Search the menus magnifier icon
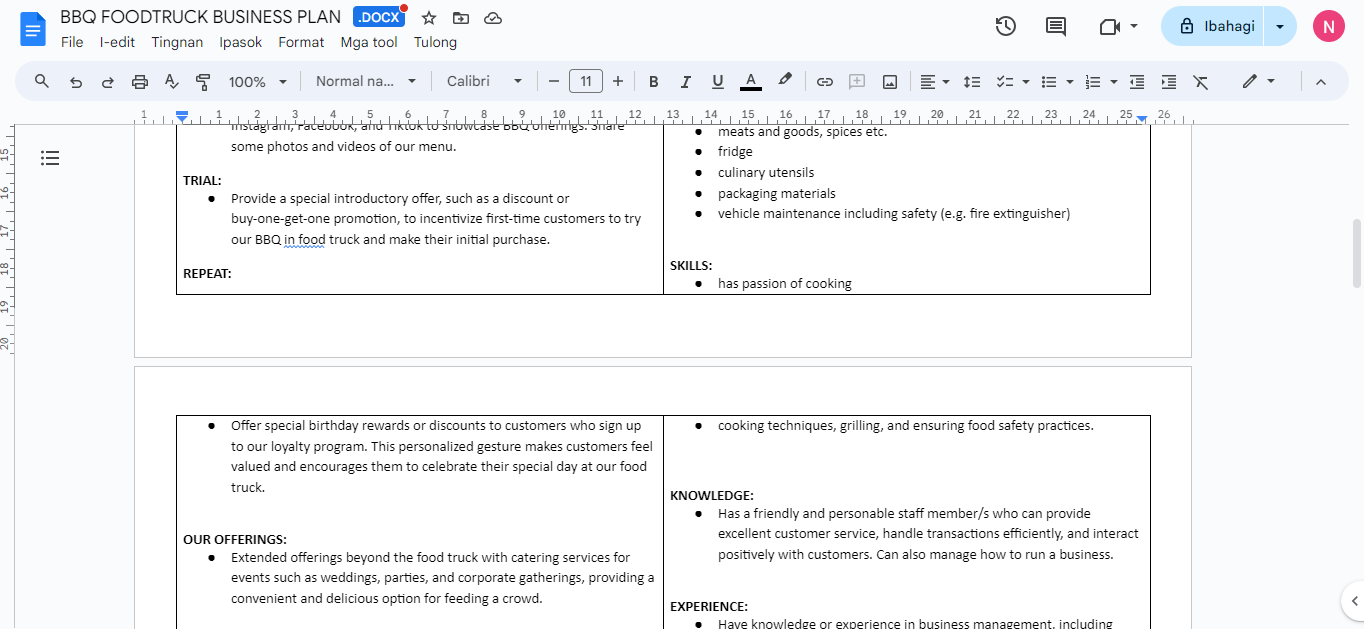The width and height of the screenshot is (1364, 629). (42, 81)
